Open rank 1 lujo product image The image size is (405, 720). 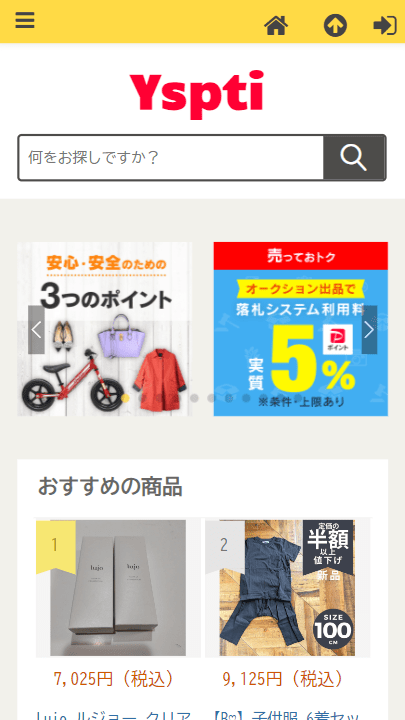point(118,588)
